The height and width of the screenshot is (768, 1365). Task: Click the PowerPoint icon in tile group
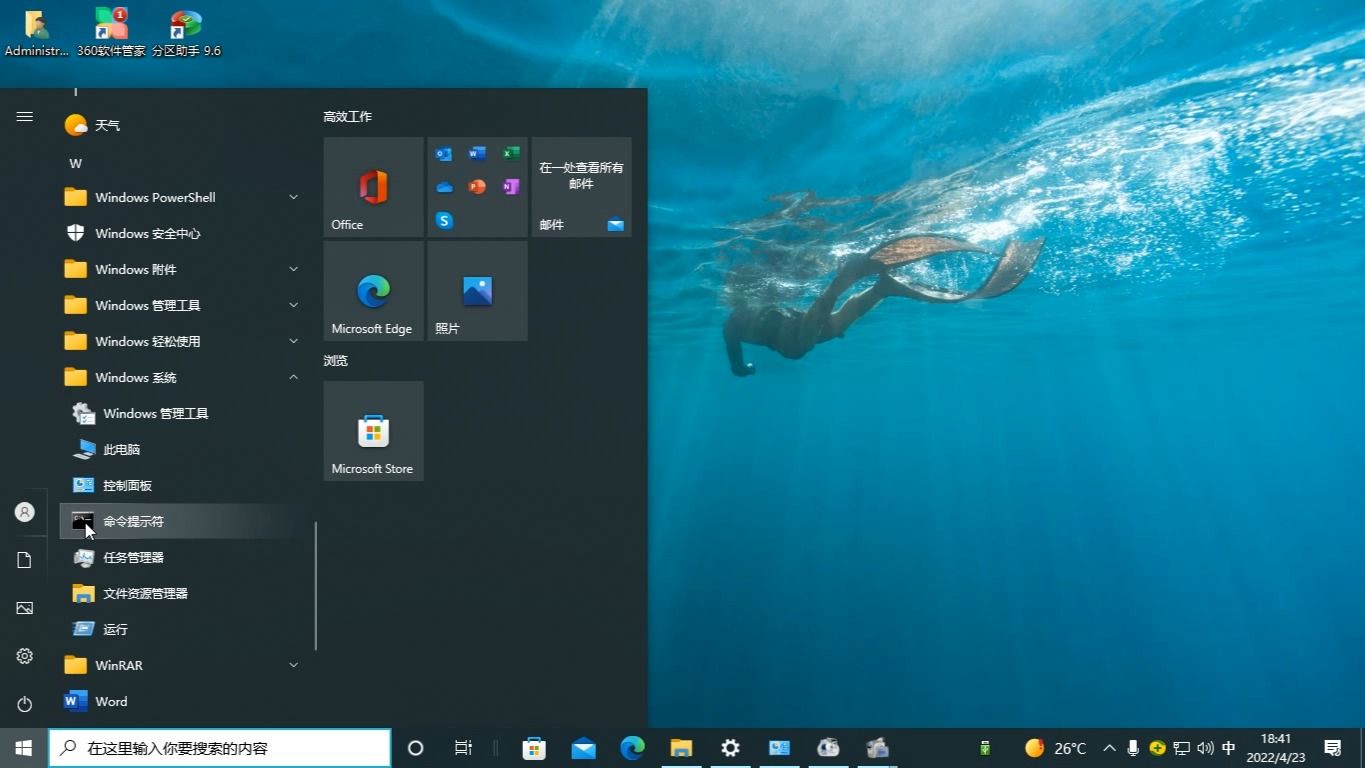pos(477,187)
